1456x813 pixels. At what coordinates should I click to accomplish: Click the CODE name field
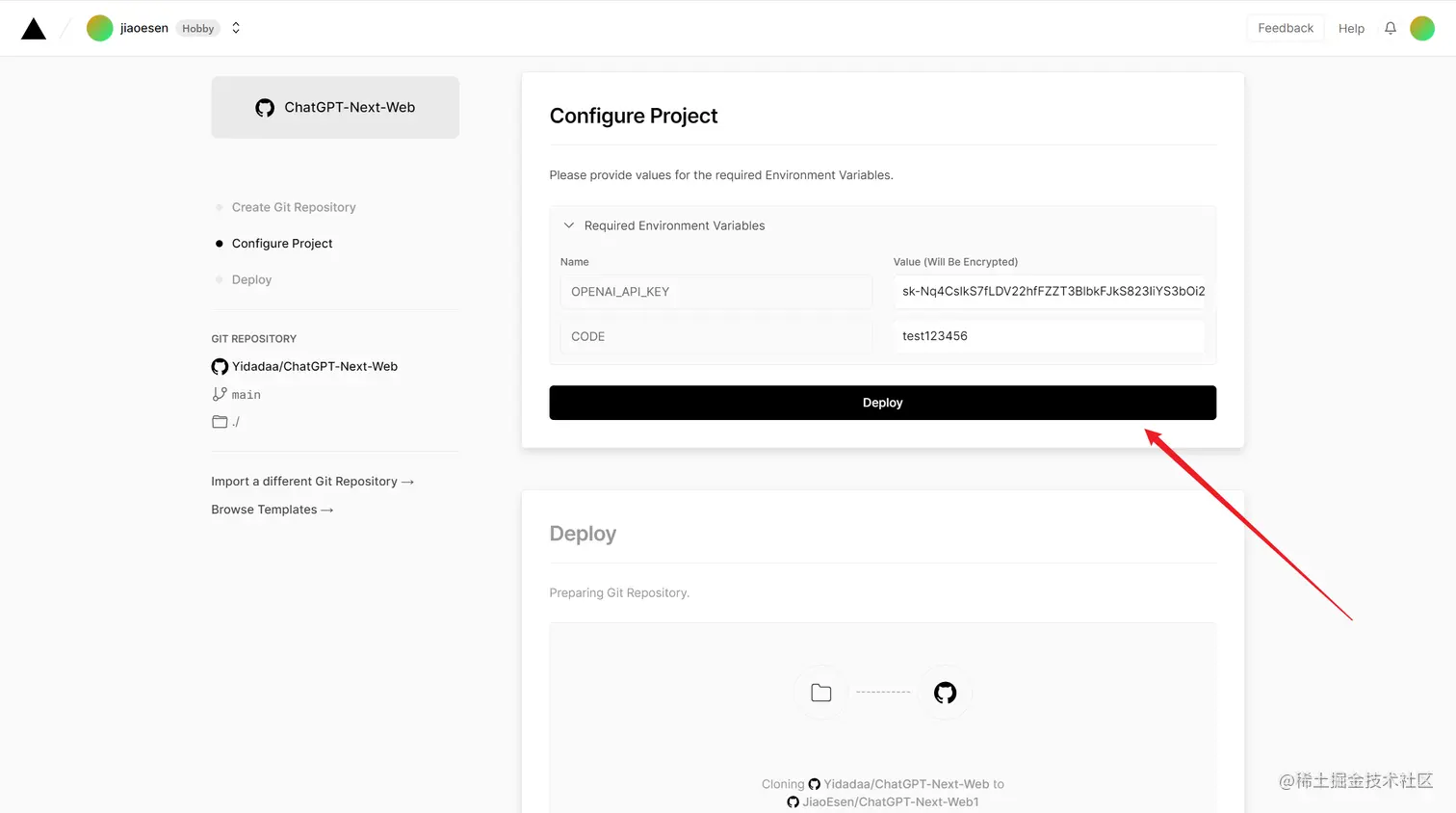click(x=716, y=336)
